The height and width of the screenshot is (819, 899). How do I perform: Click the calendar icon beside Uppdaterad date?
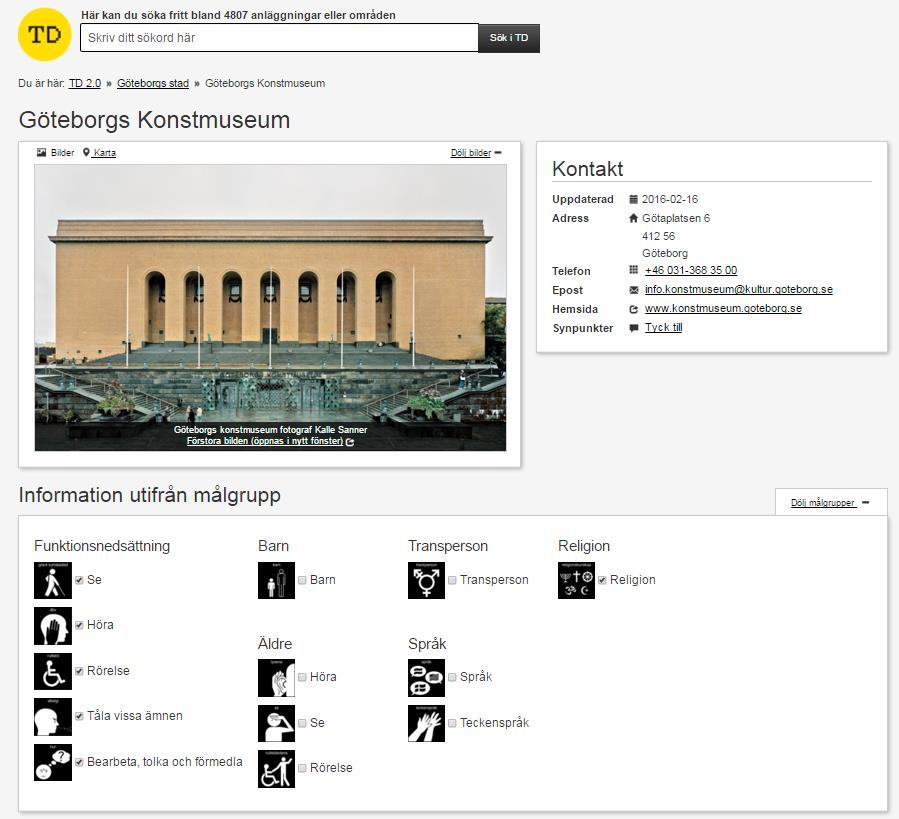(x=634, y=200)
